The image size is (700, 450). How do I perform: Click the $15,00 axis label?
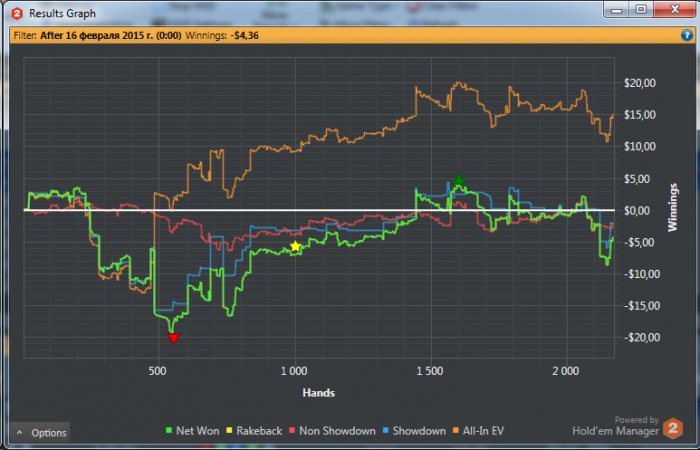(640, 115)
